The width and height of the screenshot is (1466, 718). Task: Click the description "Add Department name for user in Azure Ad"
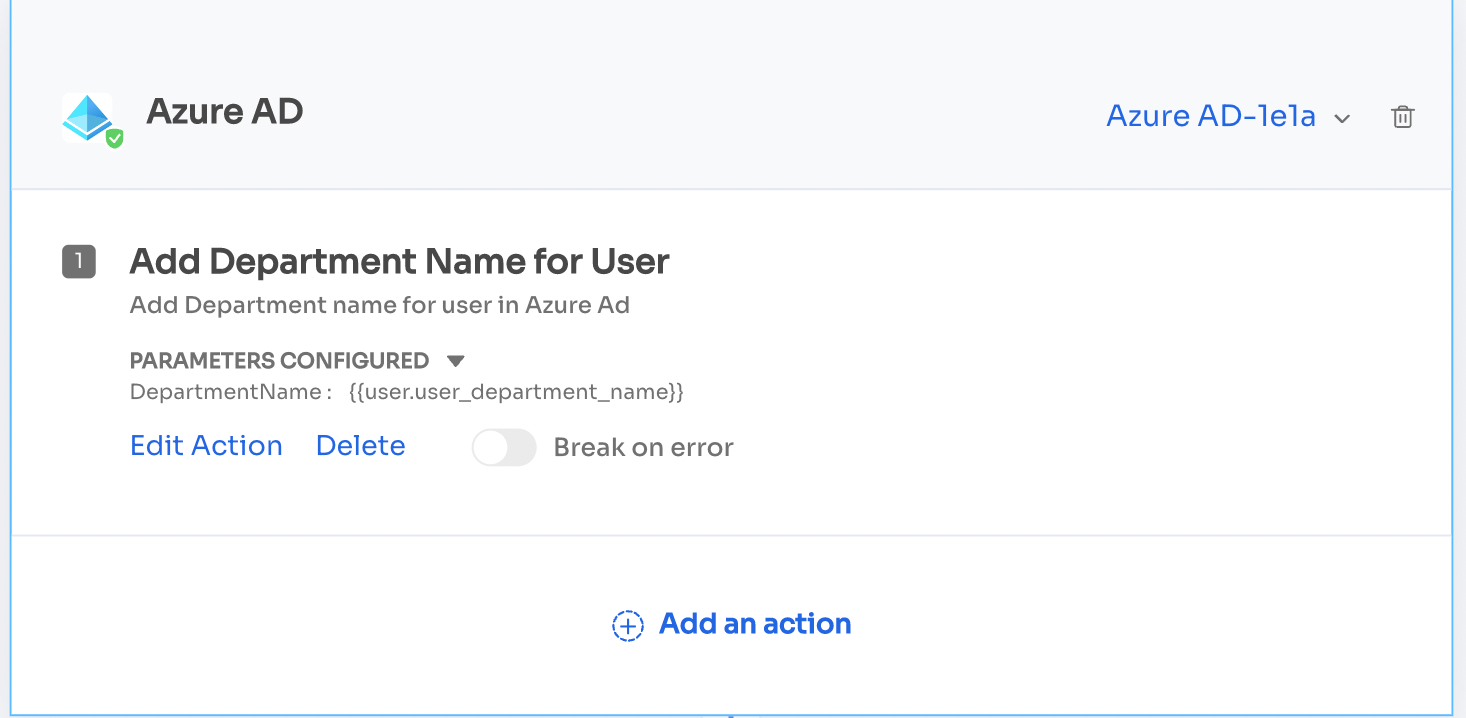pos(380,305)
